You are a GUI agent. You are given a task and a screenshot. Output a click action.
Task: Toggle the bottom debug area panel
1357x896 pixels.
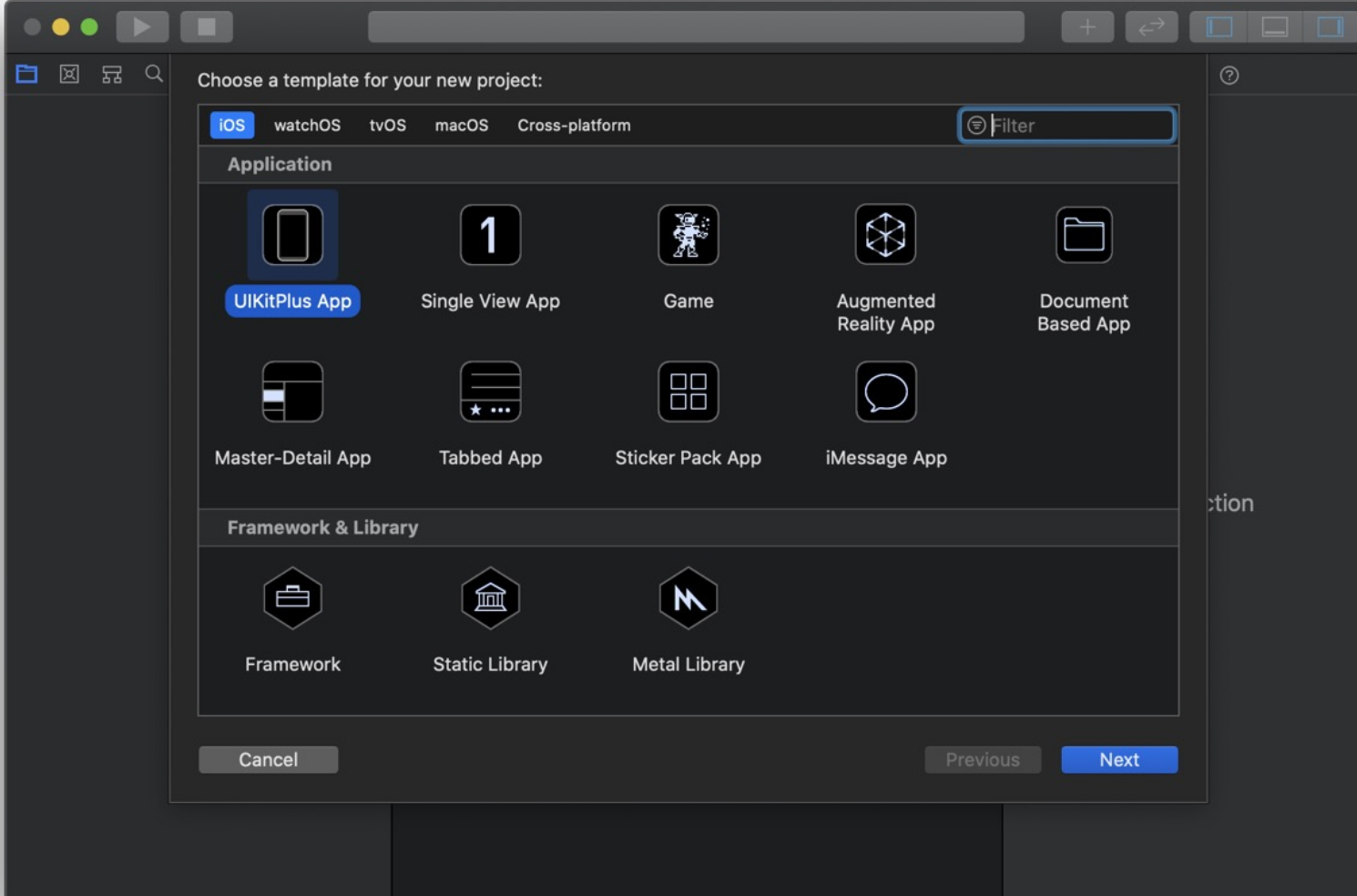point(1275,26)
